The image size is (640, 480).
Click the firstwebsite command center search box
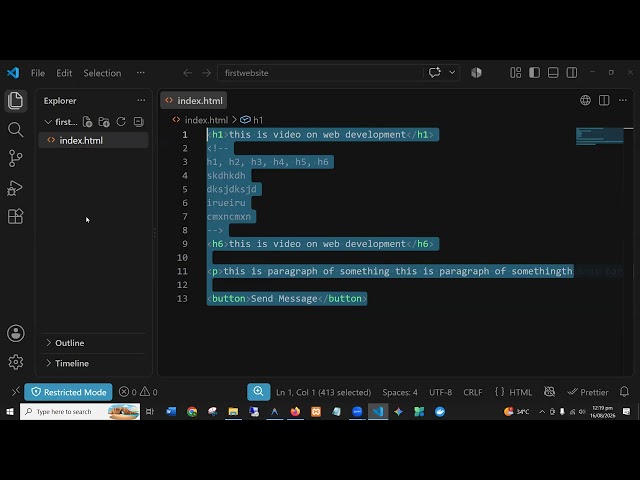coord(320,73)
